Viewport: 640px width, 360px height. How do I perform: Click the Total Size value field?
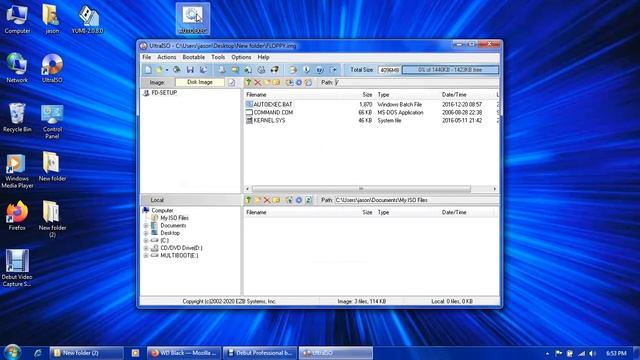pos(389,70)
